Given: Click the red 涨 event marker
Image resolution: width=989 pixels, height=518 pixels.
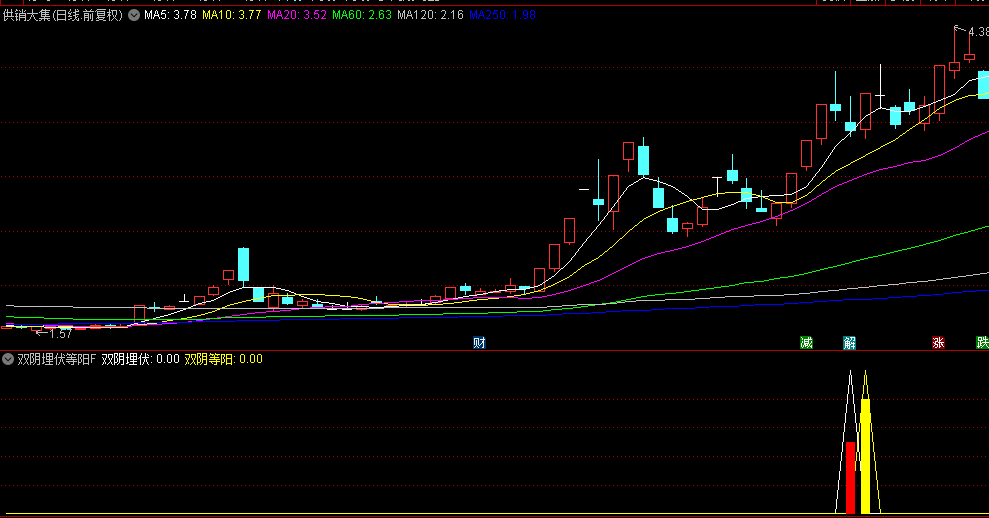Looking at the screenshot, I should 938,343.
